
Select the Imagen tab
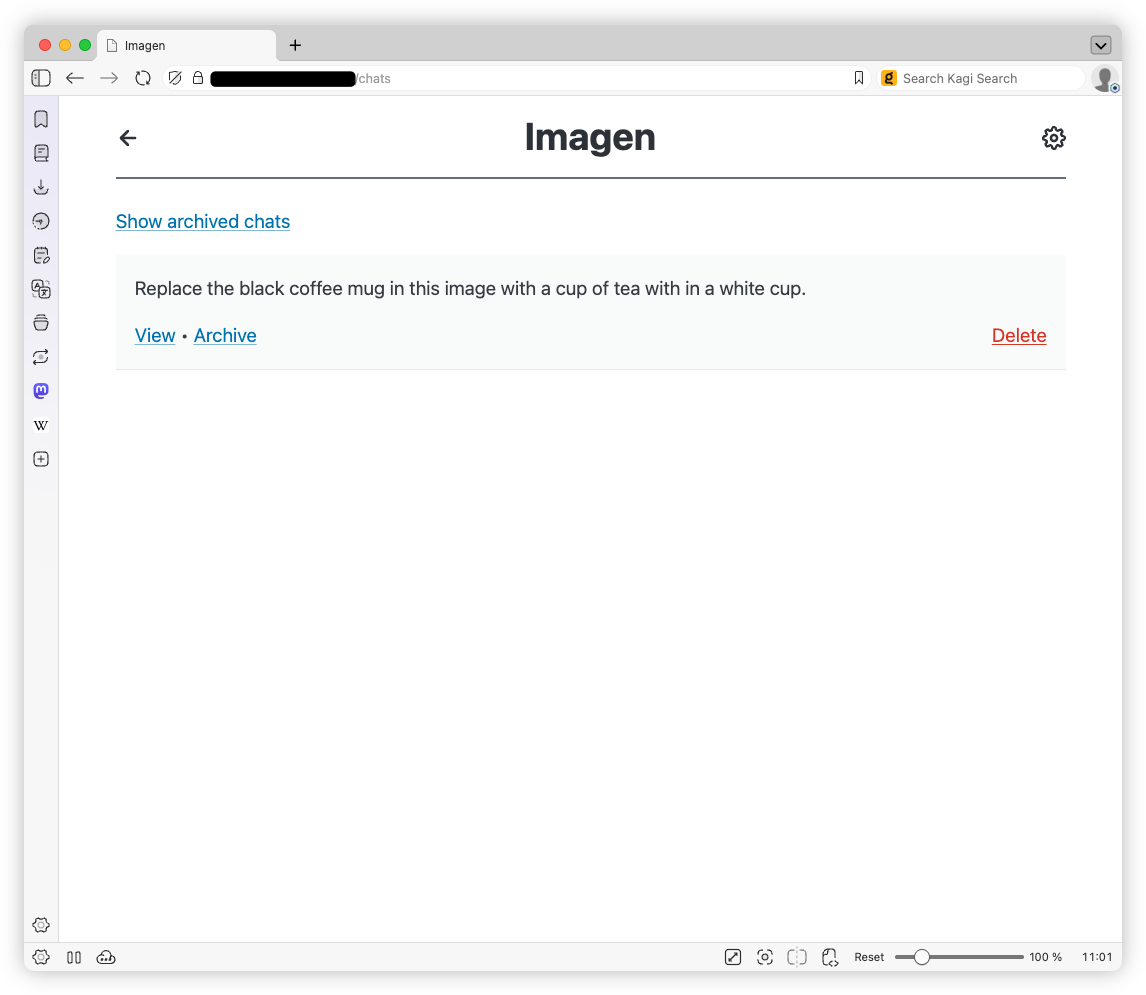coord(185,46)
